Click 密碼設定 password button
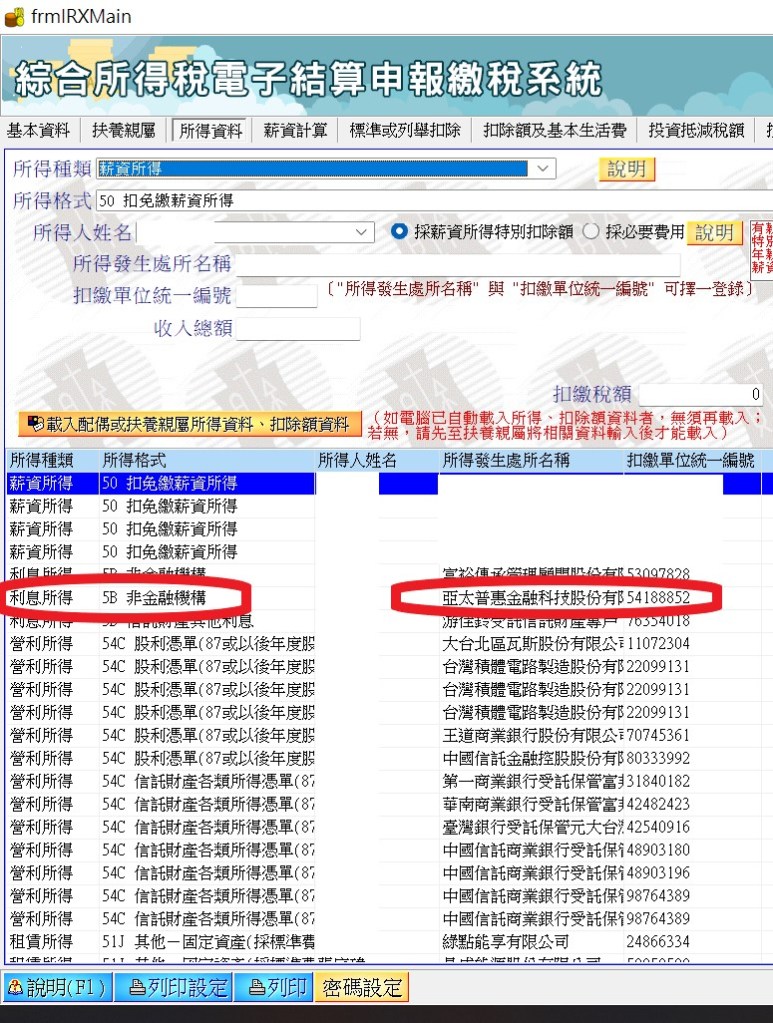The image size is (773, 1023). pos(361,988)
